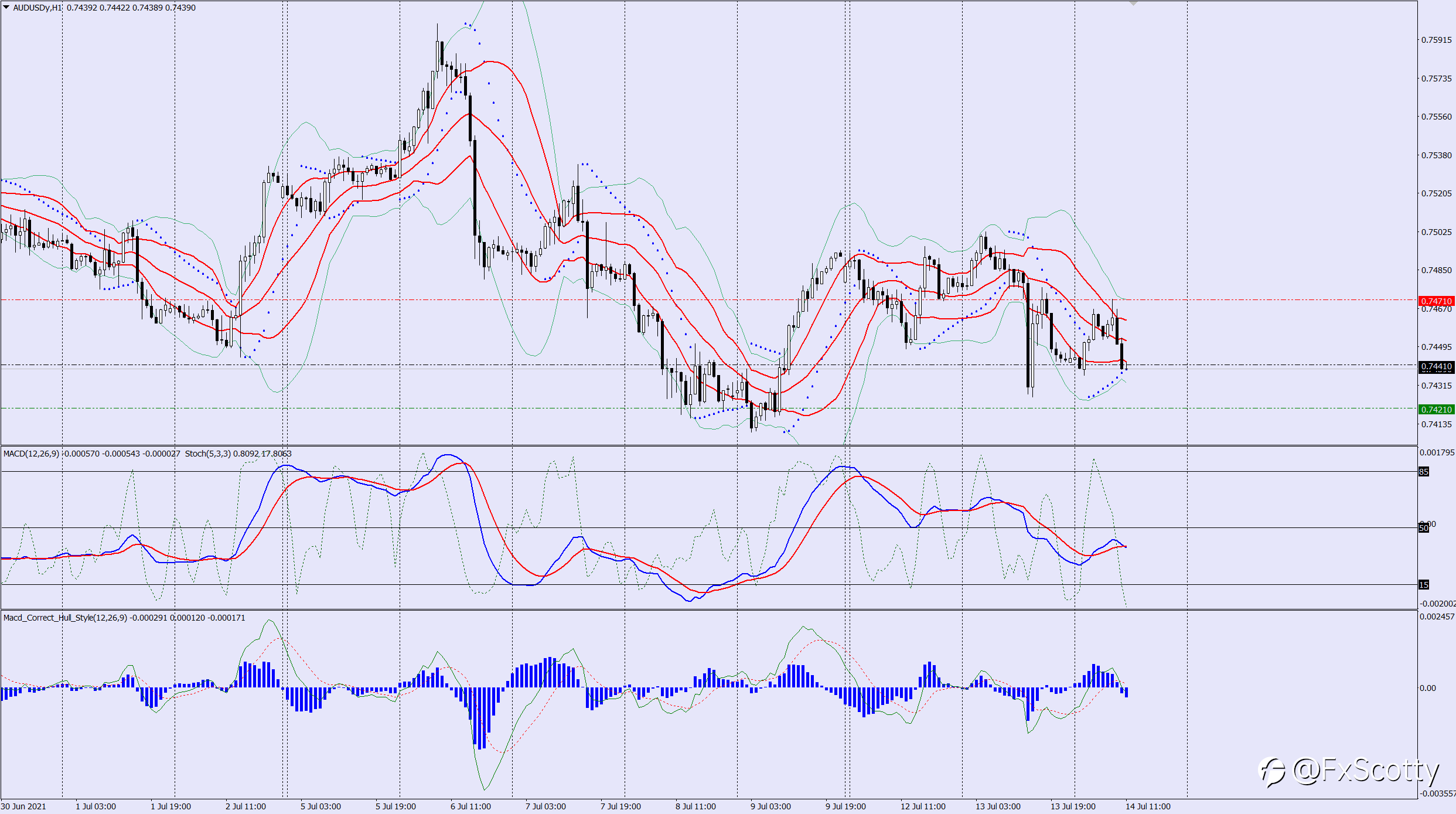Click the 0.002457 scale value in bottom panel

coord(1437,617)
